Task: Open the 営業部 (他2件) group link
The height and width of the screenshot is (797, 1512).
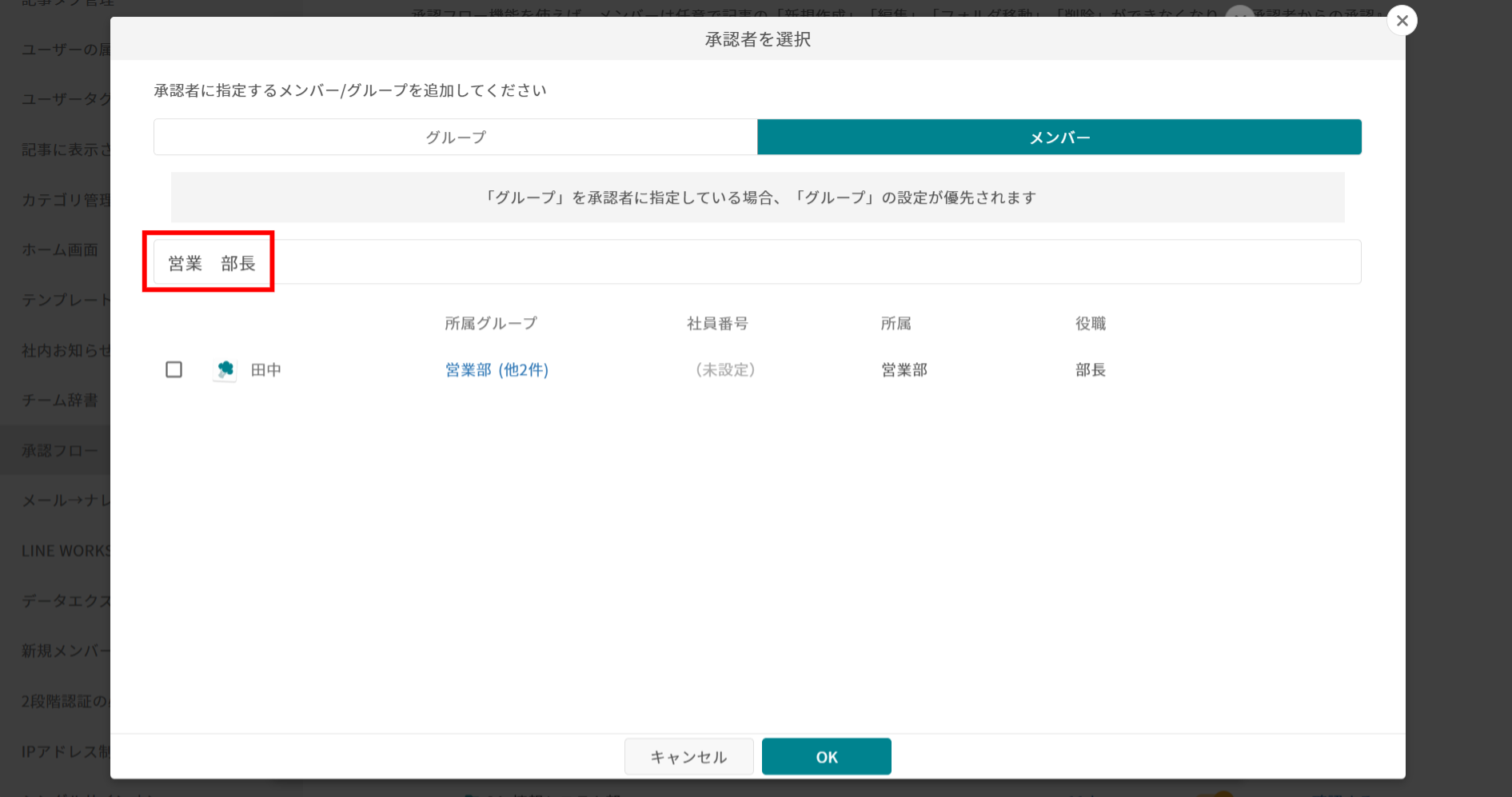Action: pyautogui.click(x=497, y=370)
